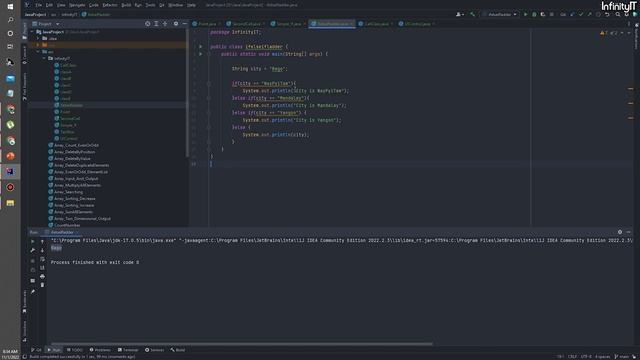Hide the Project panel with minus icon
The width and height of the screenshot is (640, 360).
pos(184,24)
